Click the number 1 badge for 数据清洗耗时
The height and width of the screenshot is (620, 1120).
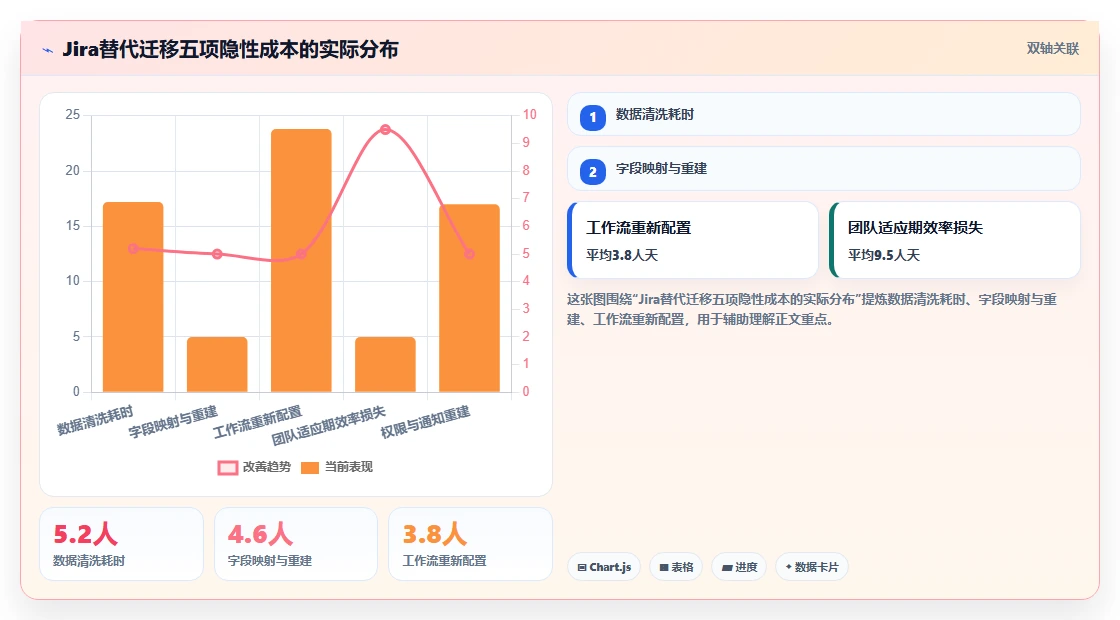pyautogui.click(x=593, y=117)
